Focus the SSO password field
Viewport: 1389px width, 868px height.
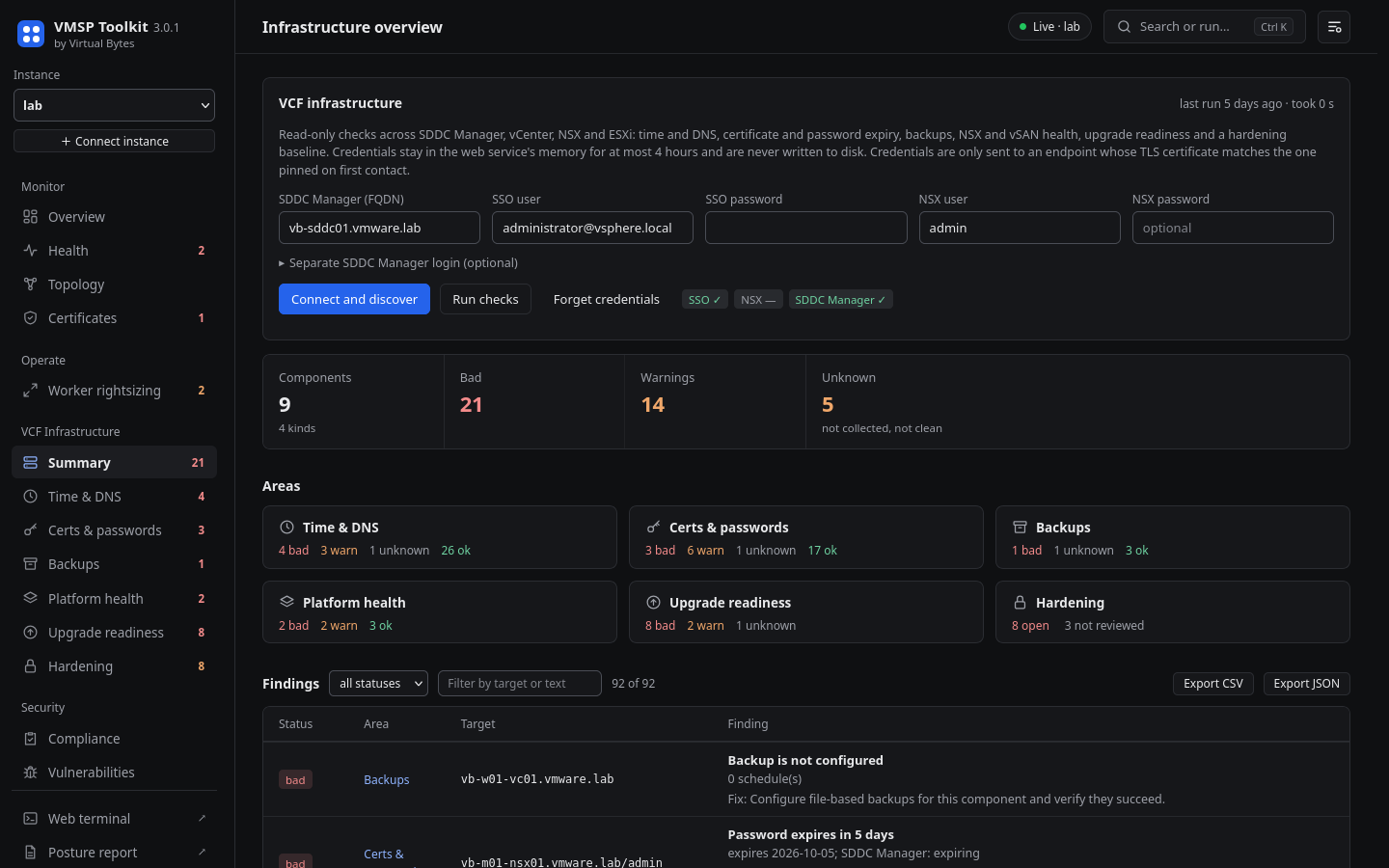coord(806,228)
